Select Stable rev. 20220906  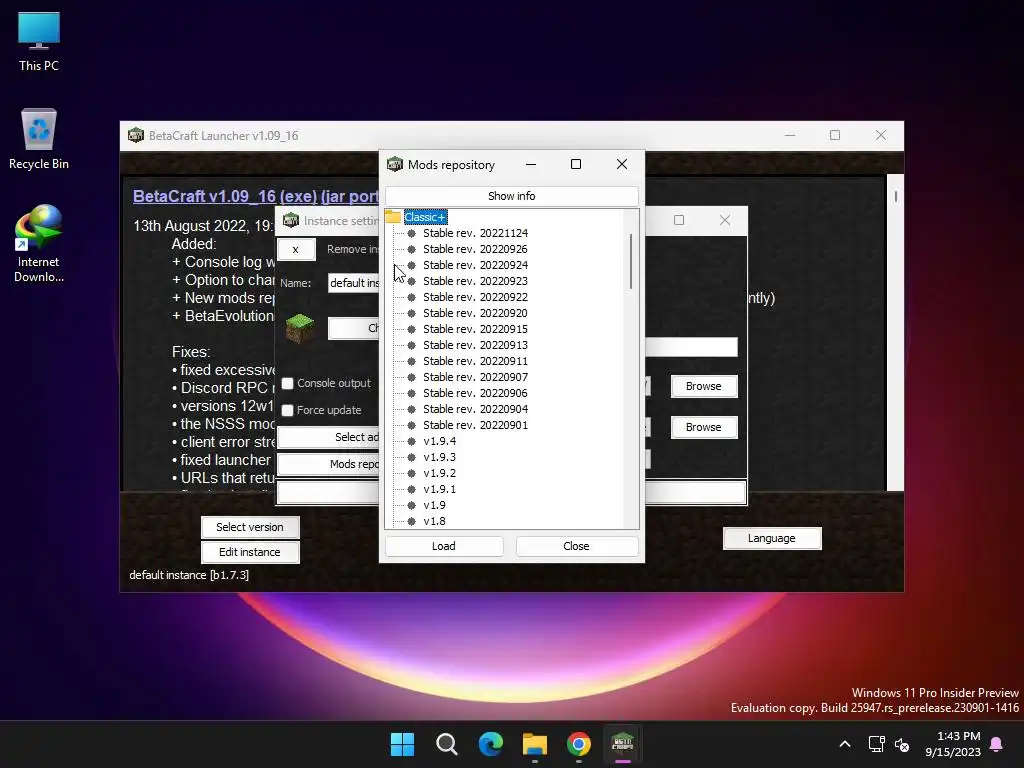(x=475, y=393)
